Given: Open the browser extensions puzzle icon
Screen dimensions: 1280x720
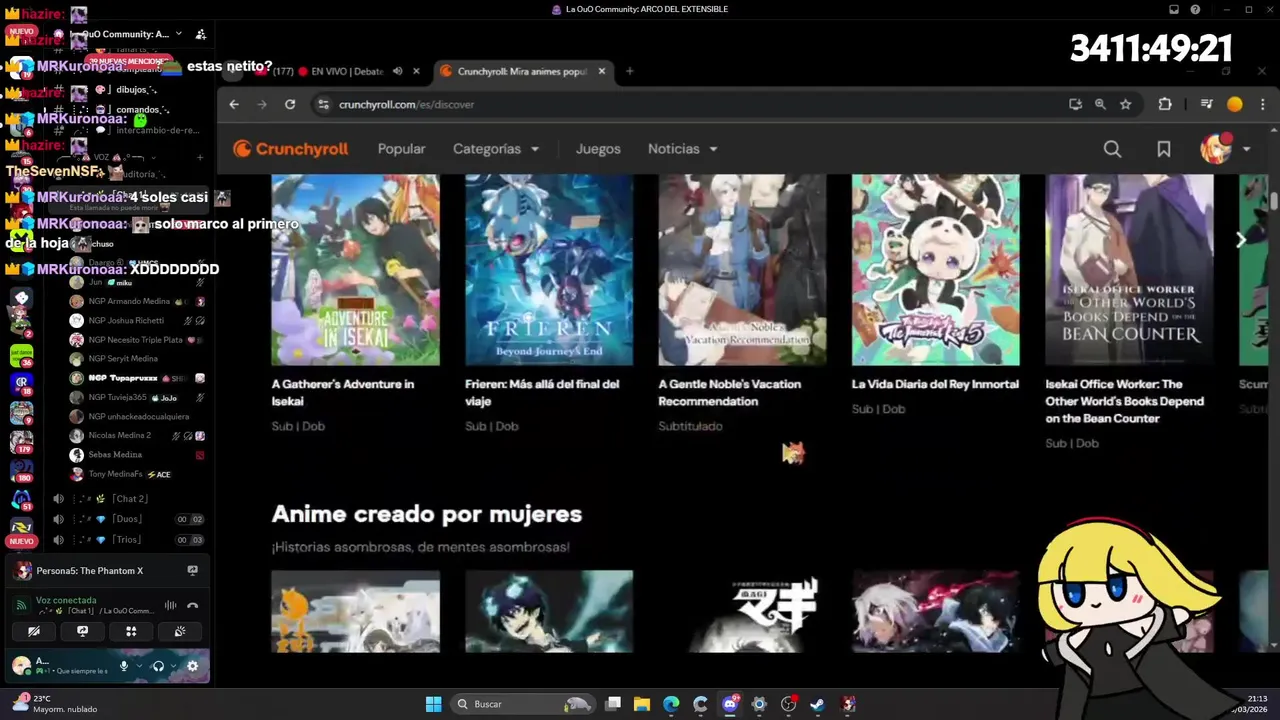Looking at the screenshot, I should (x=1165, y=104).
